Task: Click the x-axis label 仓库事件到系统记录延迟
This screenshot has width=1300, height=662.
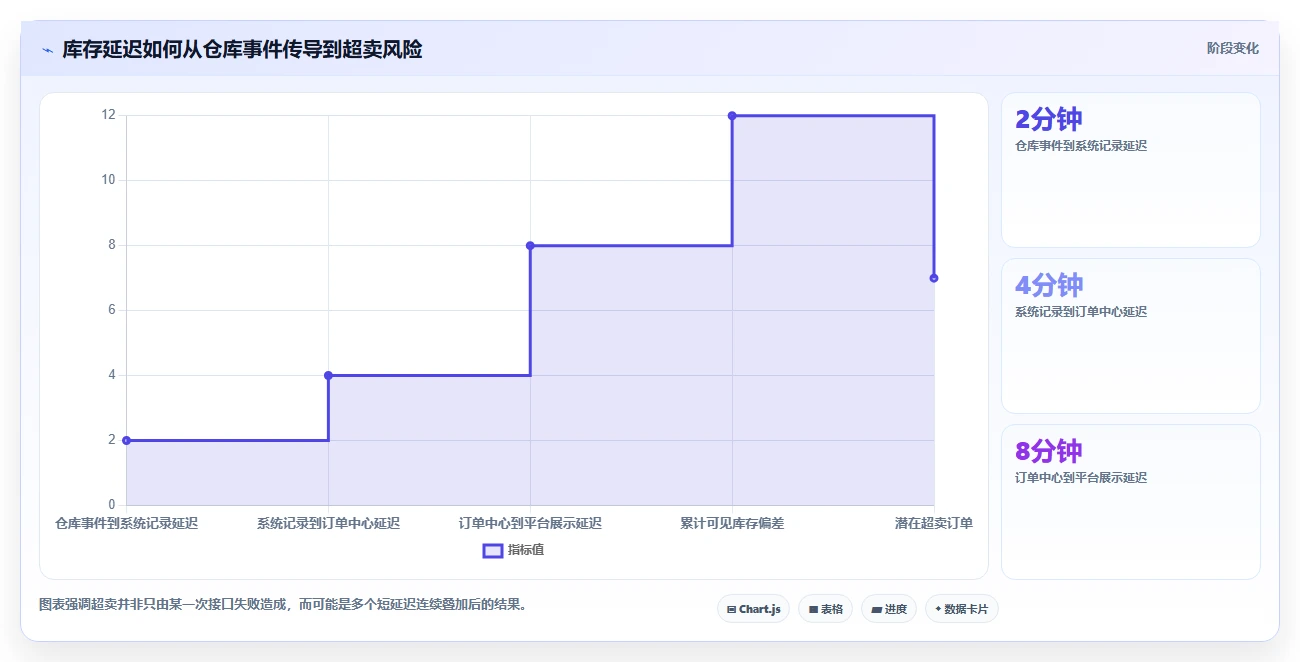Action: pyautogui.click(x=126, y=523)
